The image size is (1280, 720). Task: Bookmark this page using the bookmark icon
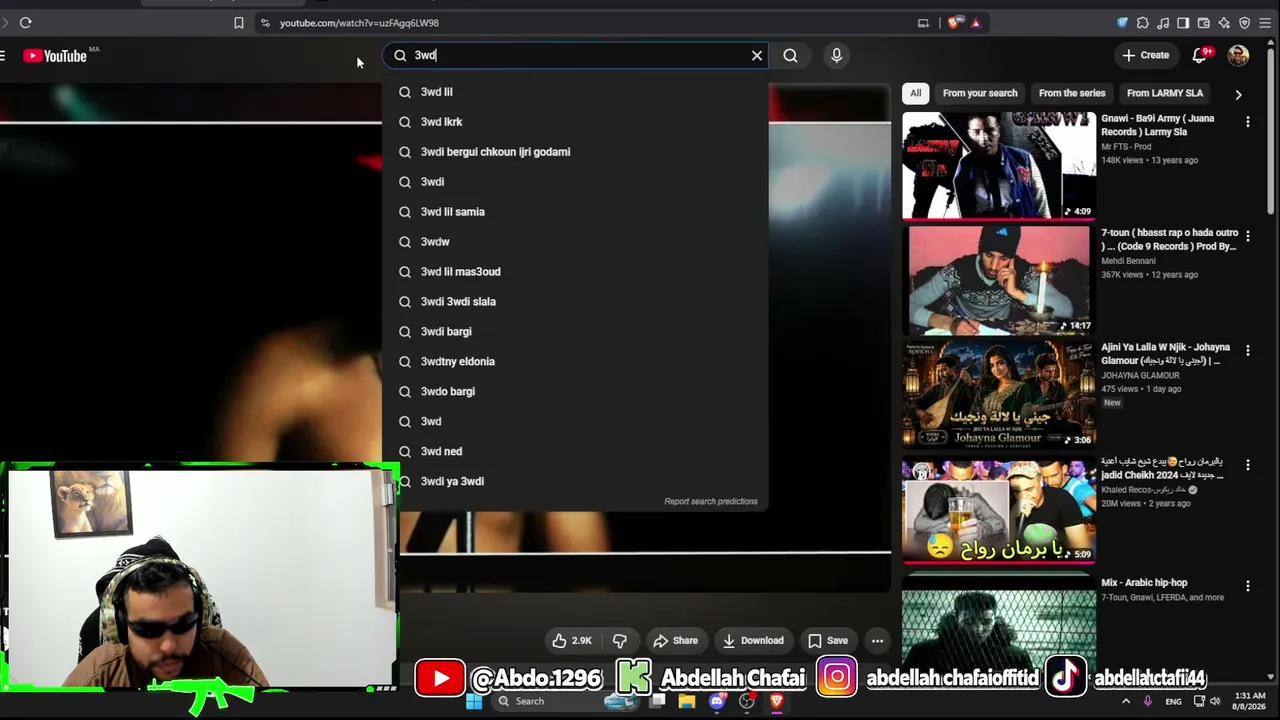pos(238,23)
